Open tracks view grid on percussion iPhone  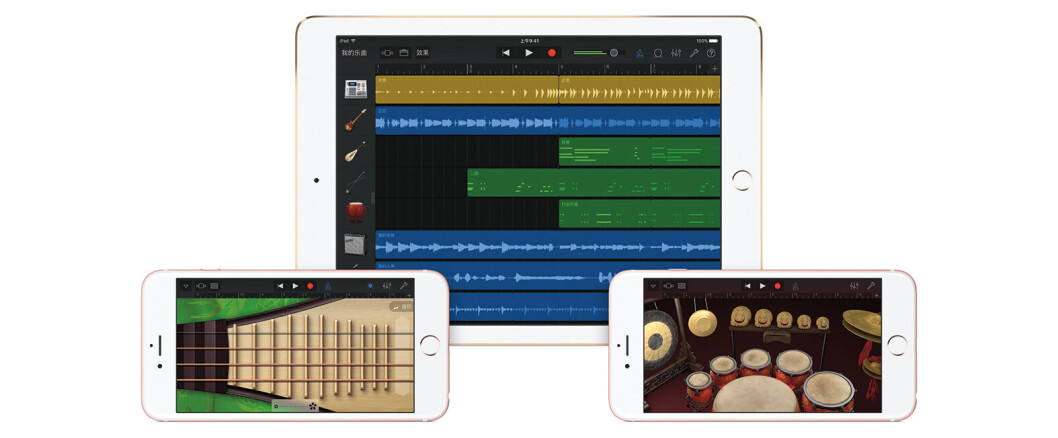click(x=681, y=286)
